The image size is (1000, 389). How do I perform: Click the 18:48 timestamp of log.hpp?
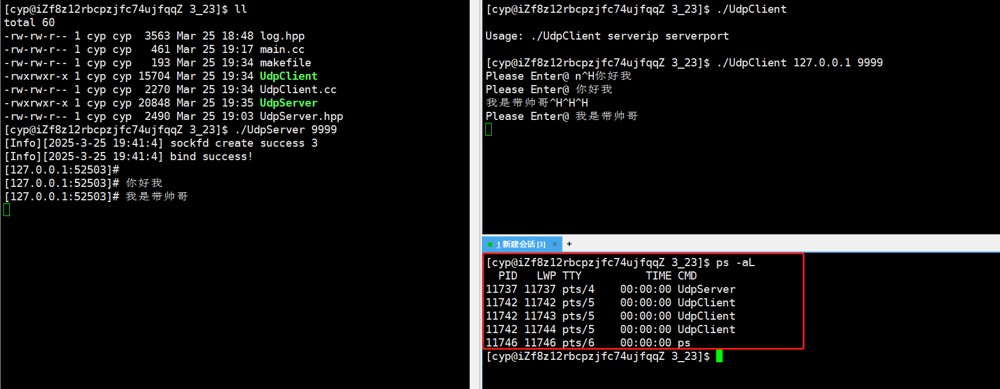point(237,36)
